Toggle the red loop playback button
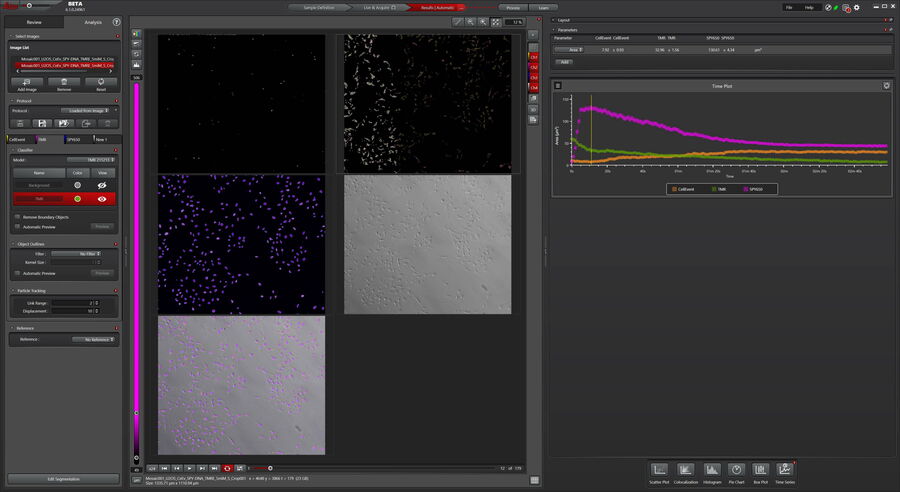This screenshot has height=492, width=900. click(227, 468)
